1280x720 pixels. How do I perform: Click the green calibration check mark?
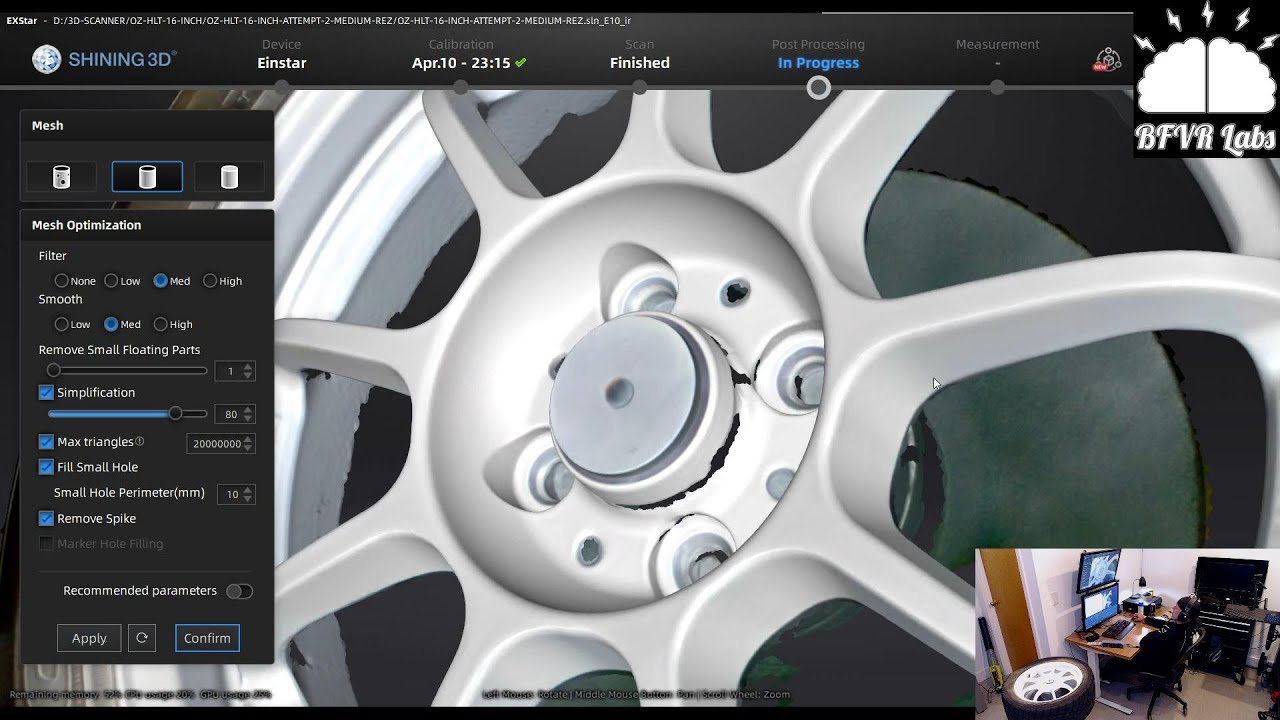[x=521, y=63]
